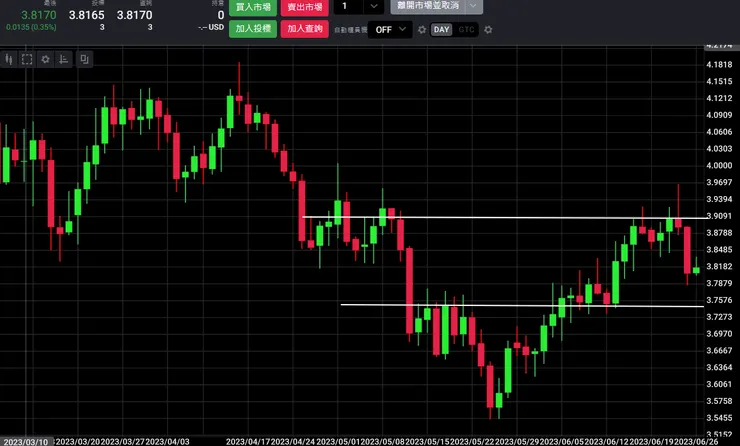740x446 pixels.
Task: Click the red 賣出市場 sell button
Action: click(x=305, y=7)
